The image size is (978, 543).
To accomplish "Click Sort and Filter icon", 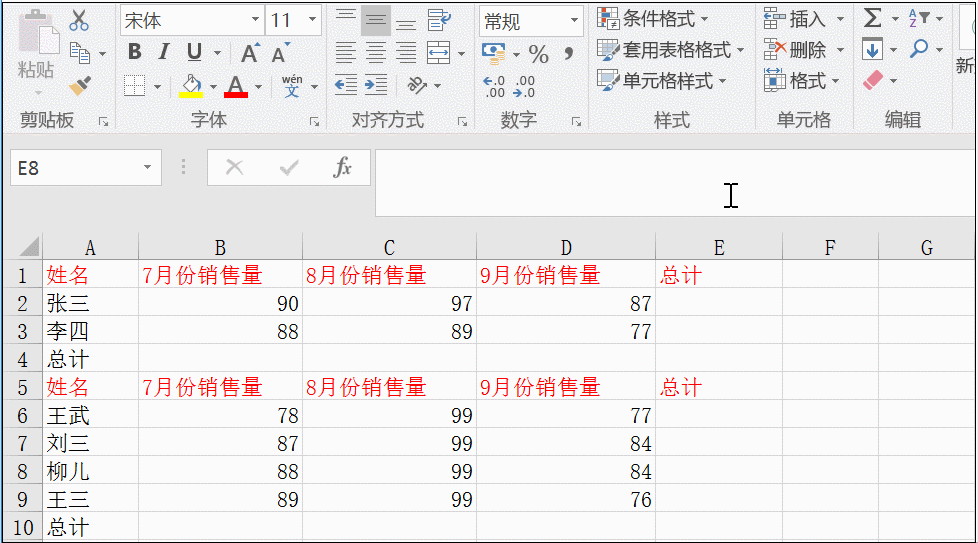I will (919, 18).
